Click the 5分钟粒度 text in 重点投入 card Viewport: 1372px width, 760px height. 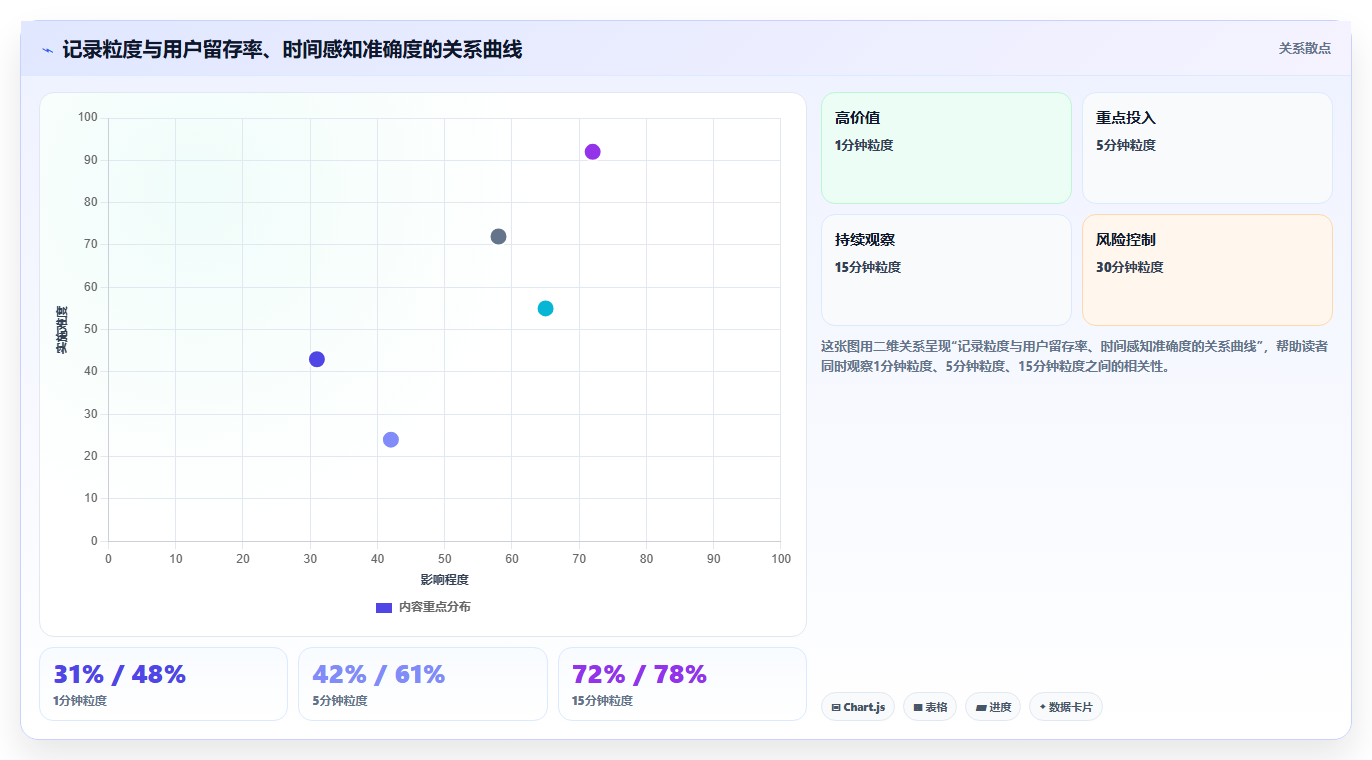(1126, 145)
